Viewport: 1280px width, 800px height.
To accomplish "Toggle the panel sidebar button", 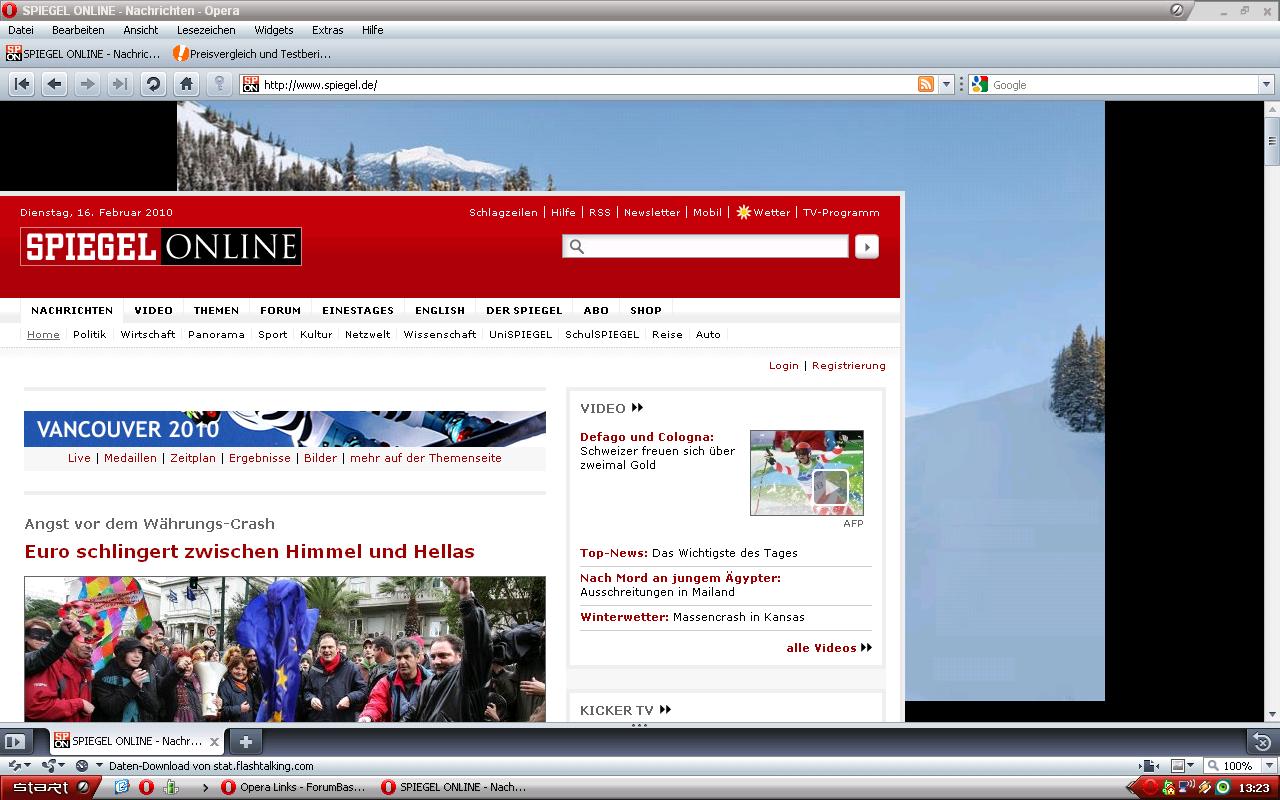I will click(x=14, y=741).
